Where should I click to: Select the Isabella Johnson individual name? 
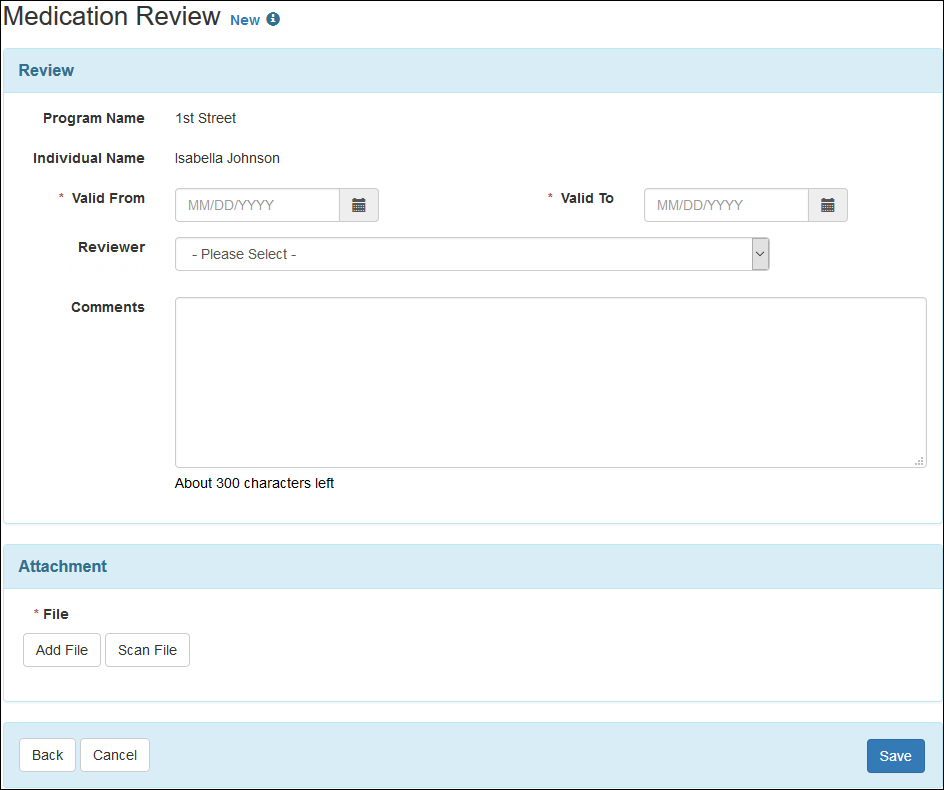(227, 158)
